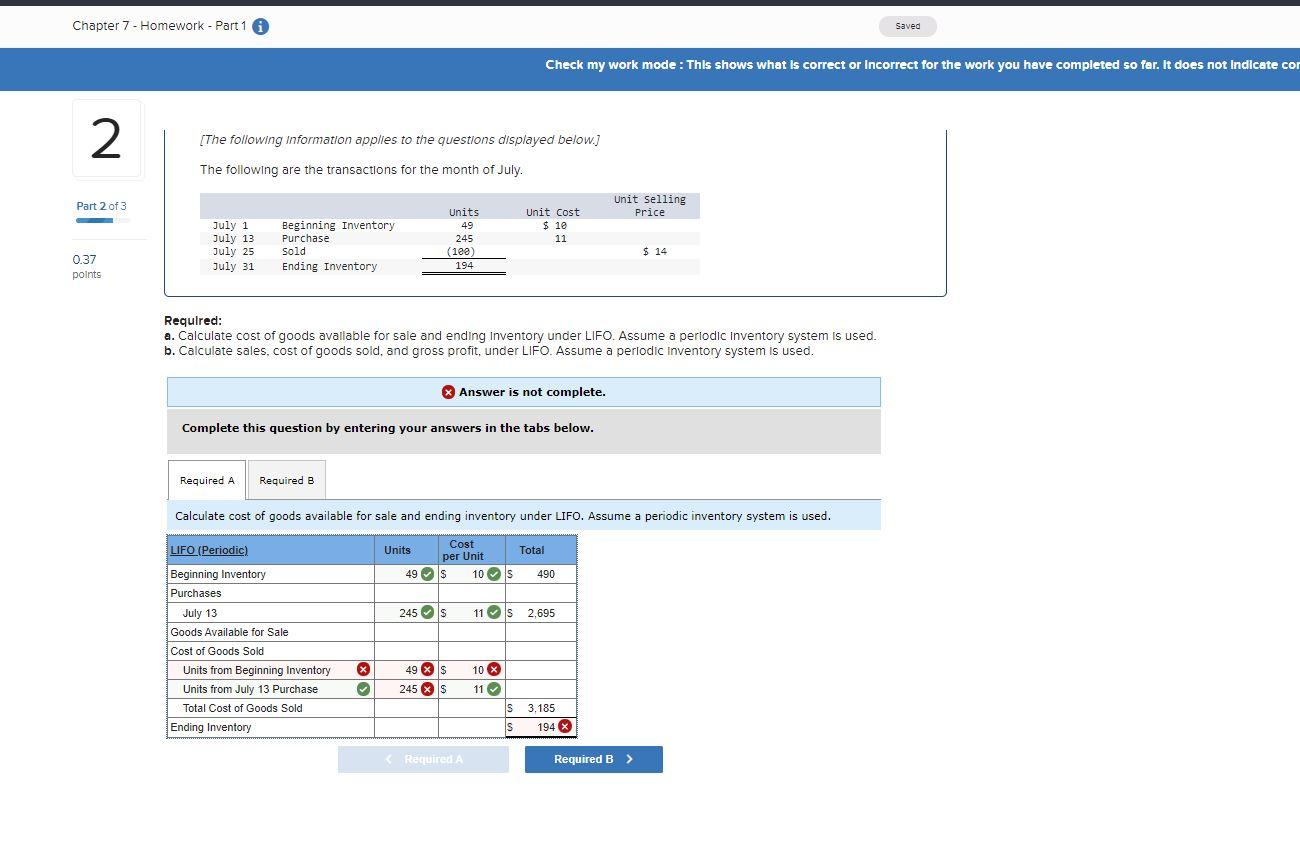Click red X on Units from Beginning Inventory label
Viewport: 1300px width, 842px height.
[363, 670]
